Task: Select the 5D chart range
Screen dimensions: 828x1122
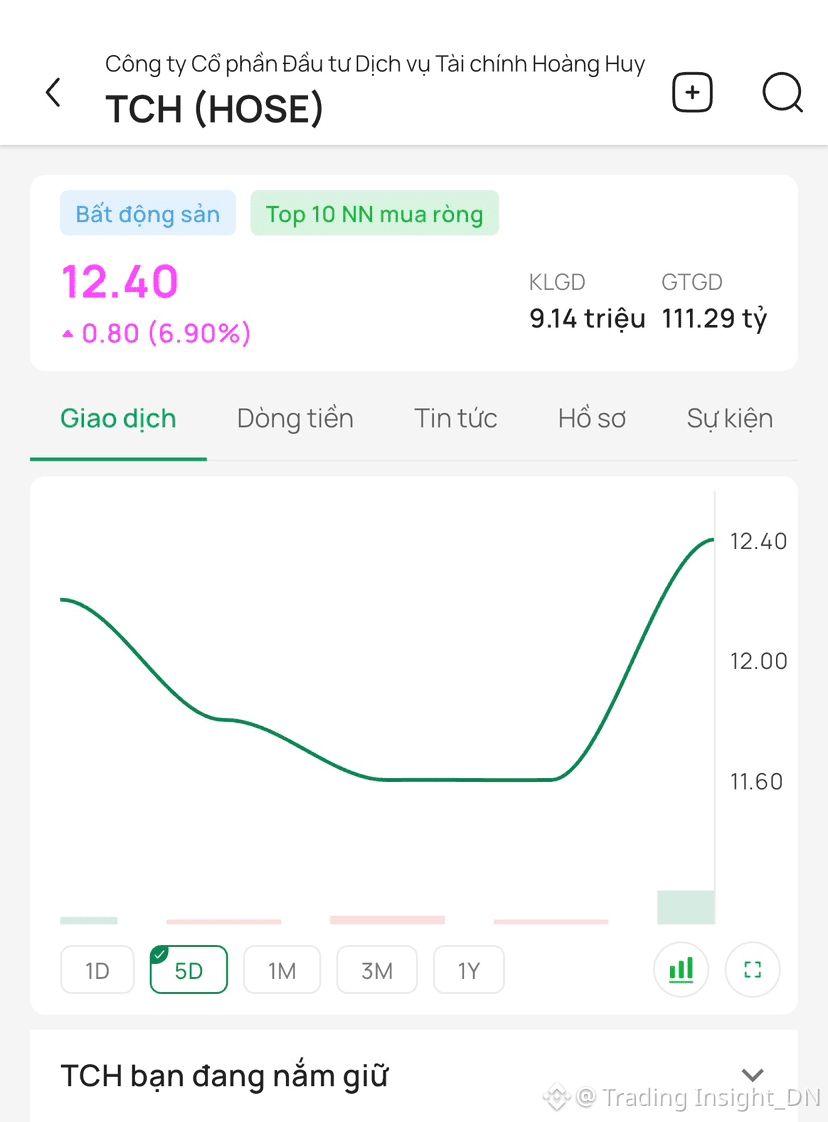Action: pyautogui.click(x=189, y=970)
